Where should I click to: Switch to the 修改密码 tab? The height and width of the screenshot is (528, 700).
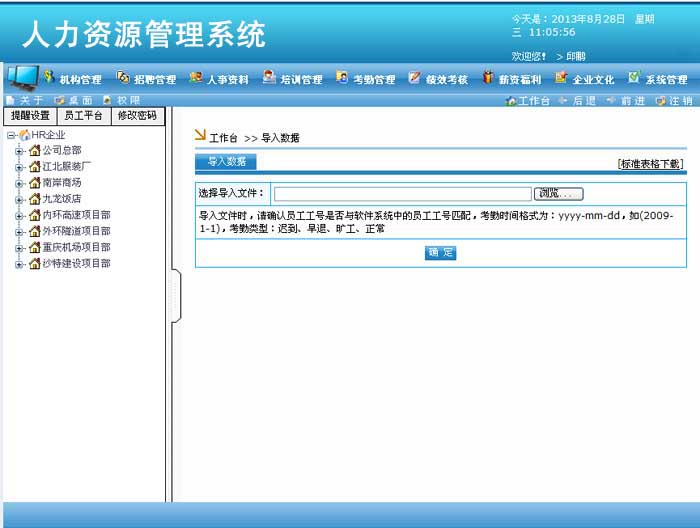(137, 116)
